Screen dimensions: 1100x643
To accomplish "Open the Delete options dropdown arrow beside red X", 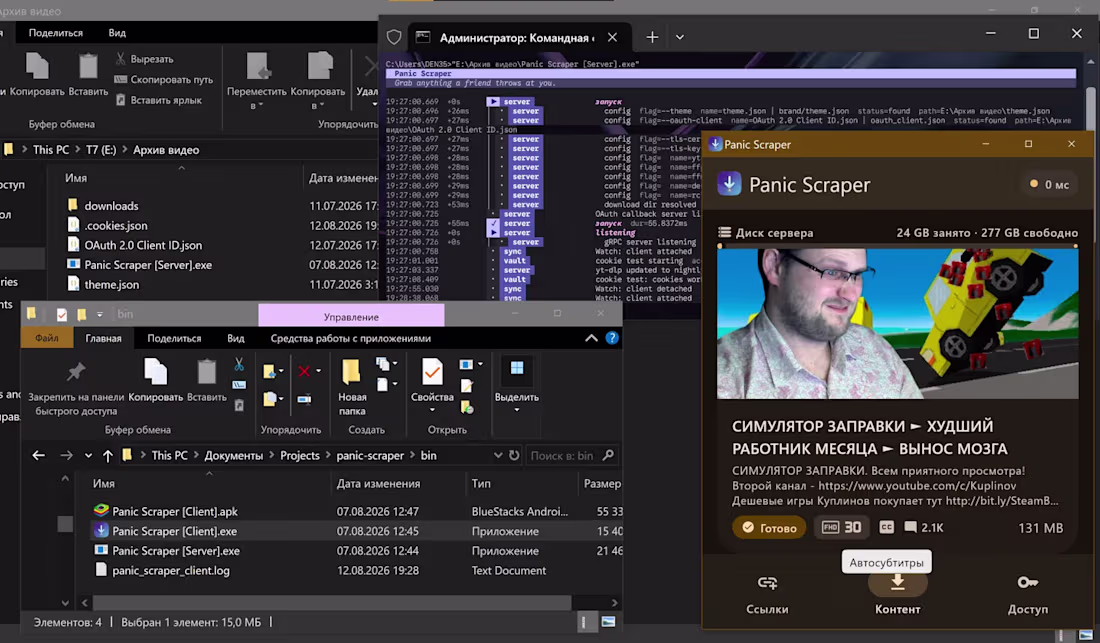I will [318, 371].
